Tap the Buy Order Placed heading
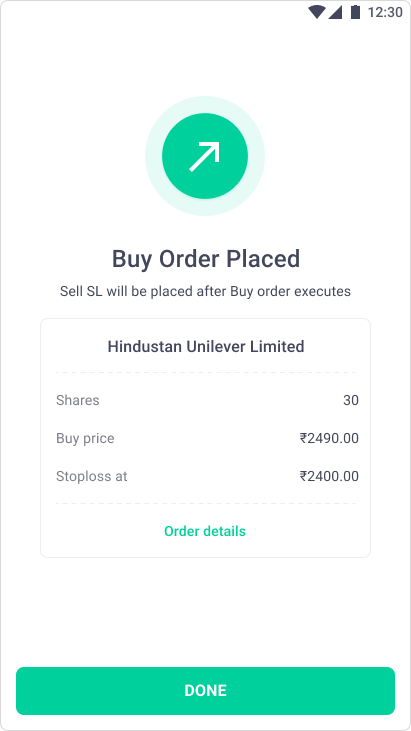 point(206,259)
